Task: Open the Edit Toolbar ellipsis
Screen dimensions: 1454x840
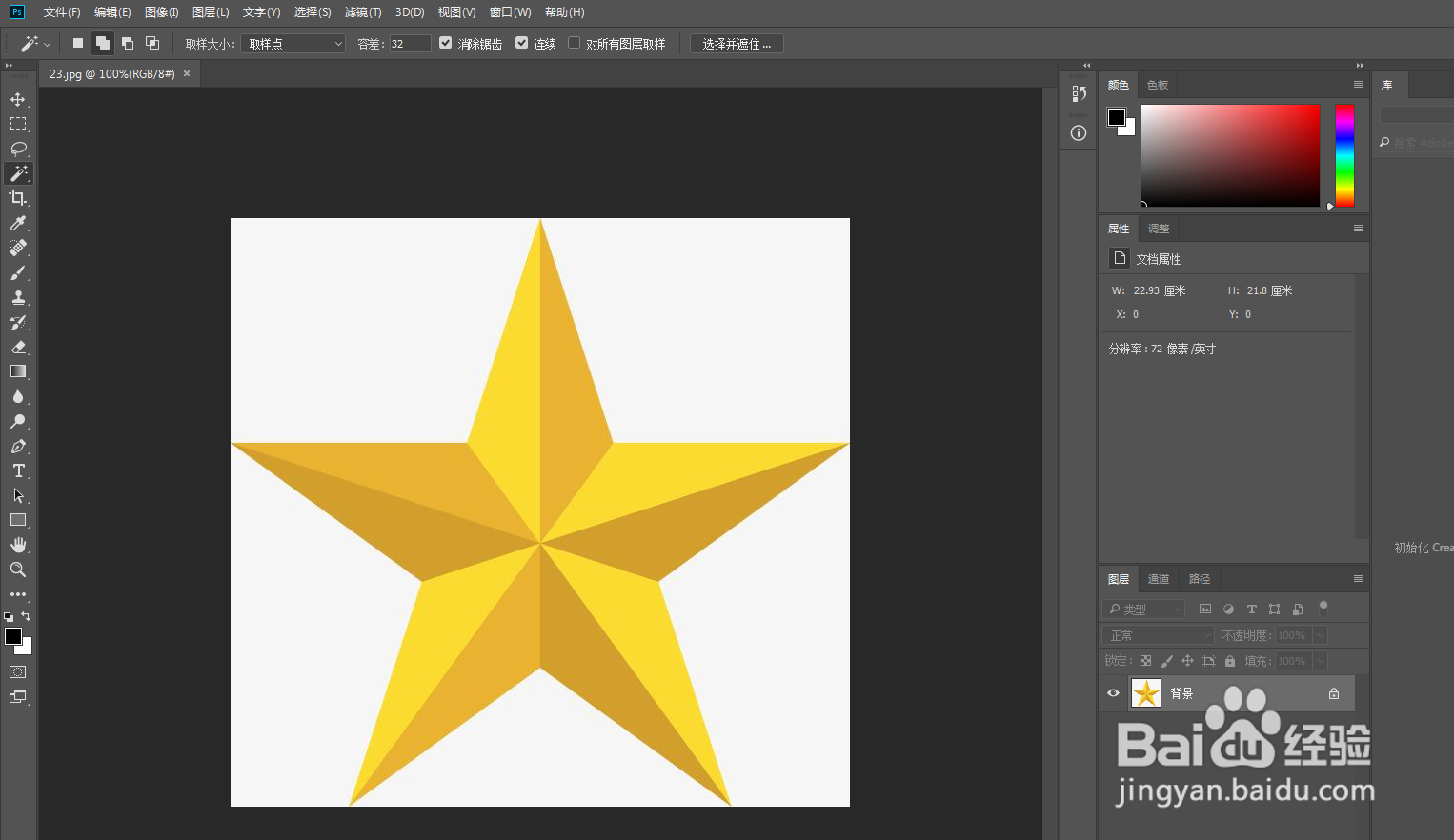Action: [18, 594]
